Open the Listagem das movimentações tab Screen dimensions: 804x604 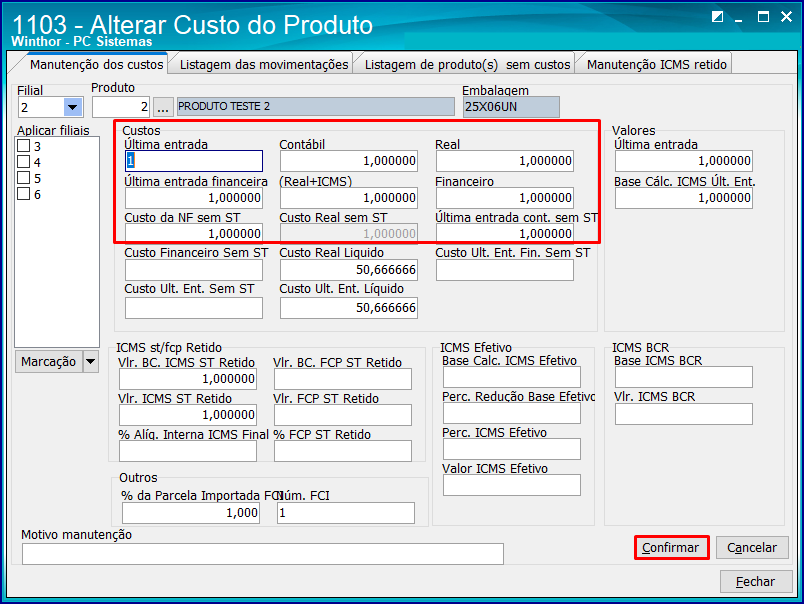(264, 65)
